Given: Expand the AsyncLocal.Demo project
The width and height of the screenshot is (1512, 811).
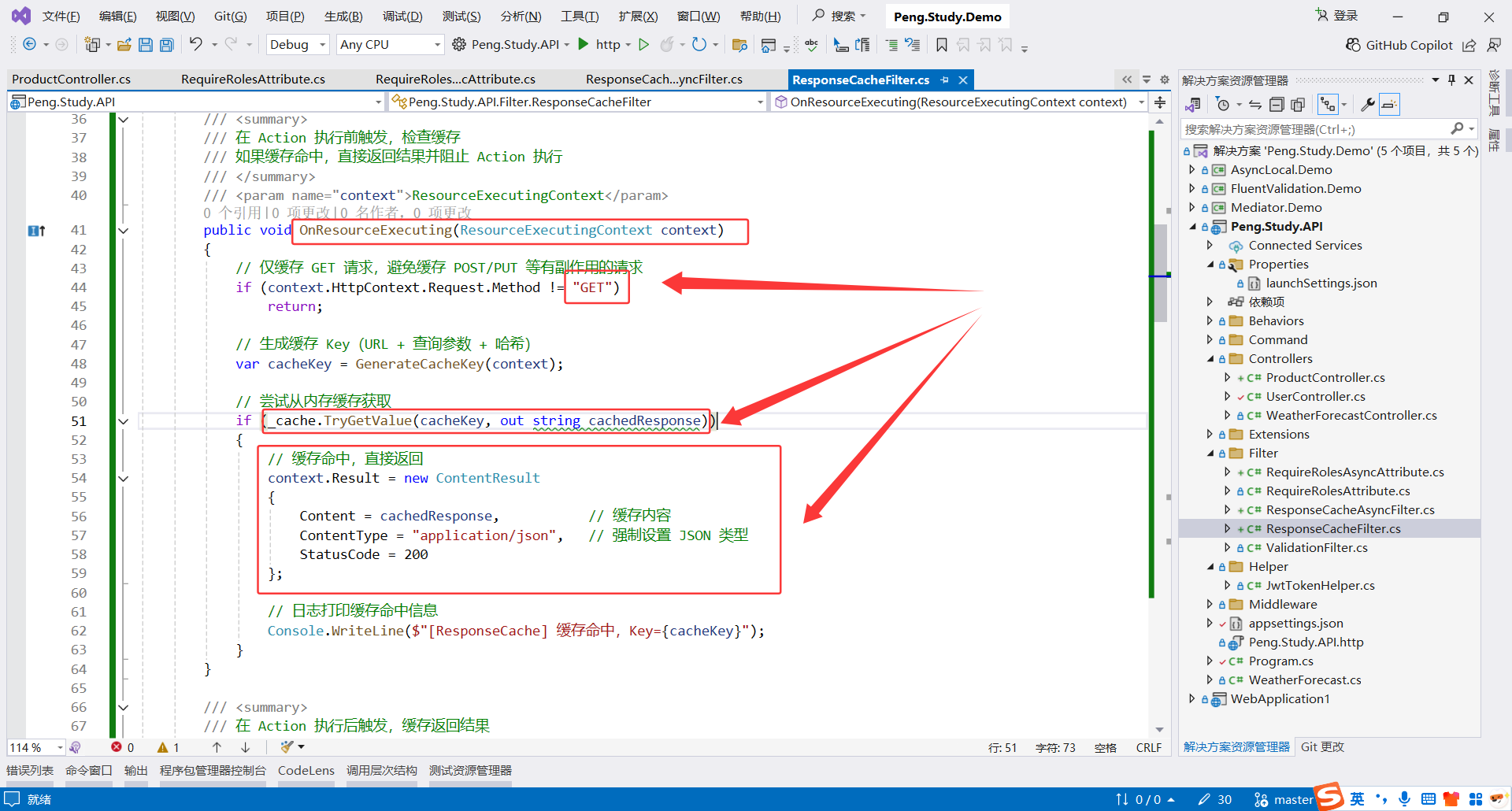Looking at the screenshot, I should 1192,169.
